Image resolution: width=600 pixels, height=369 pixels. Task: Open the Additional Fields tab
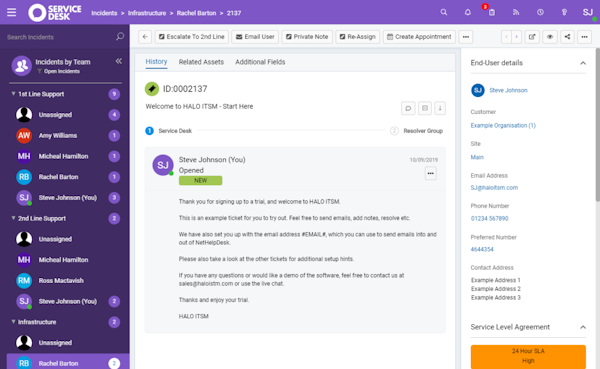point(260,62)
